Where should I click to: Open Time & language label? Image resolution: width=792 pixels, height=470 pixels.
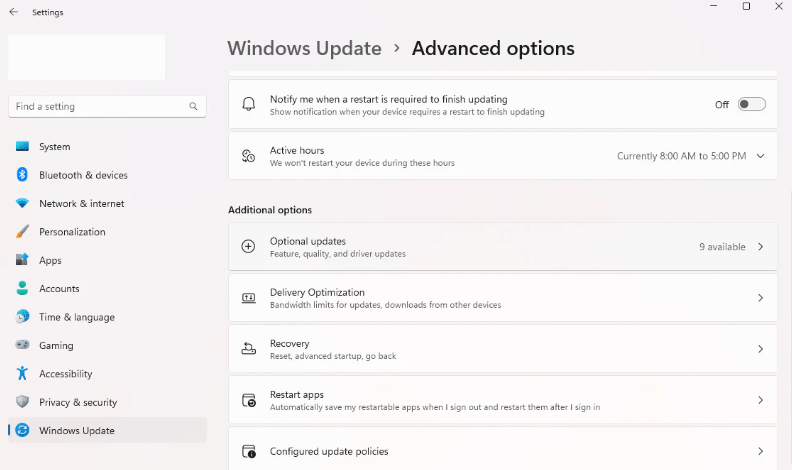point(77,317)
